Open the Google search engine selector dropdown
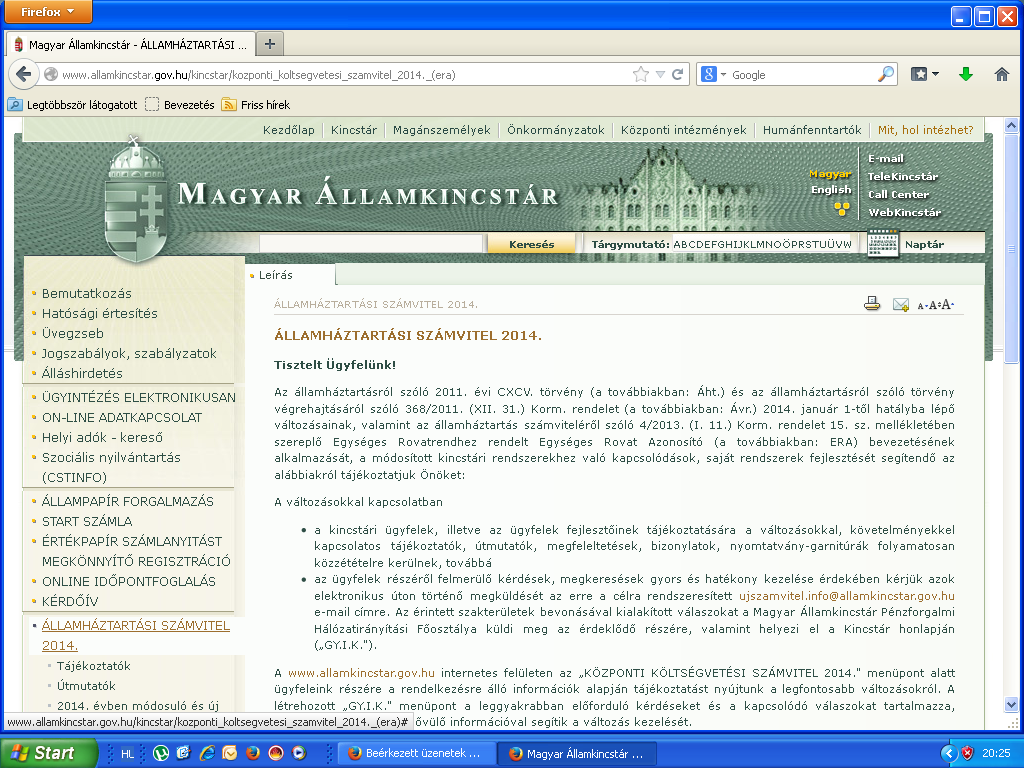This screenshot has height=768, width=1024. point(723,74)
